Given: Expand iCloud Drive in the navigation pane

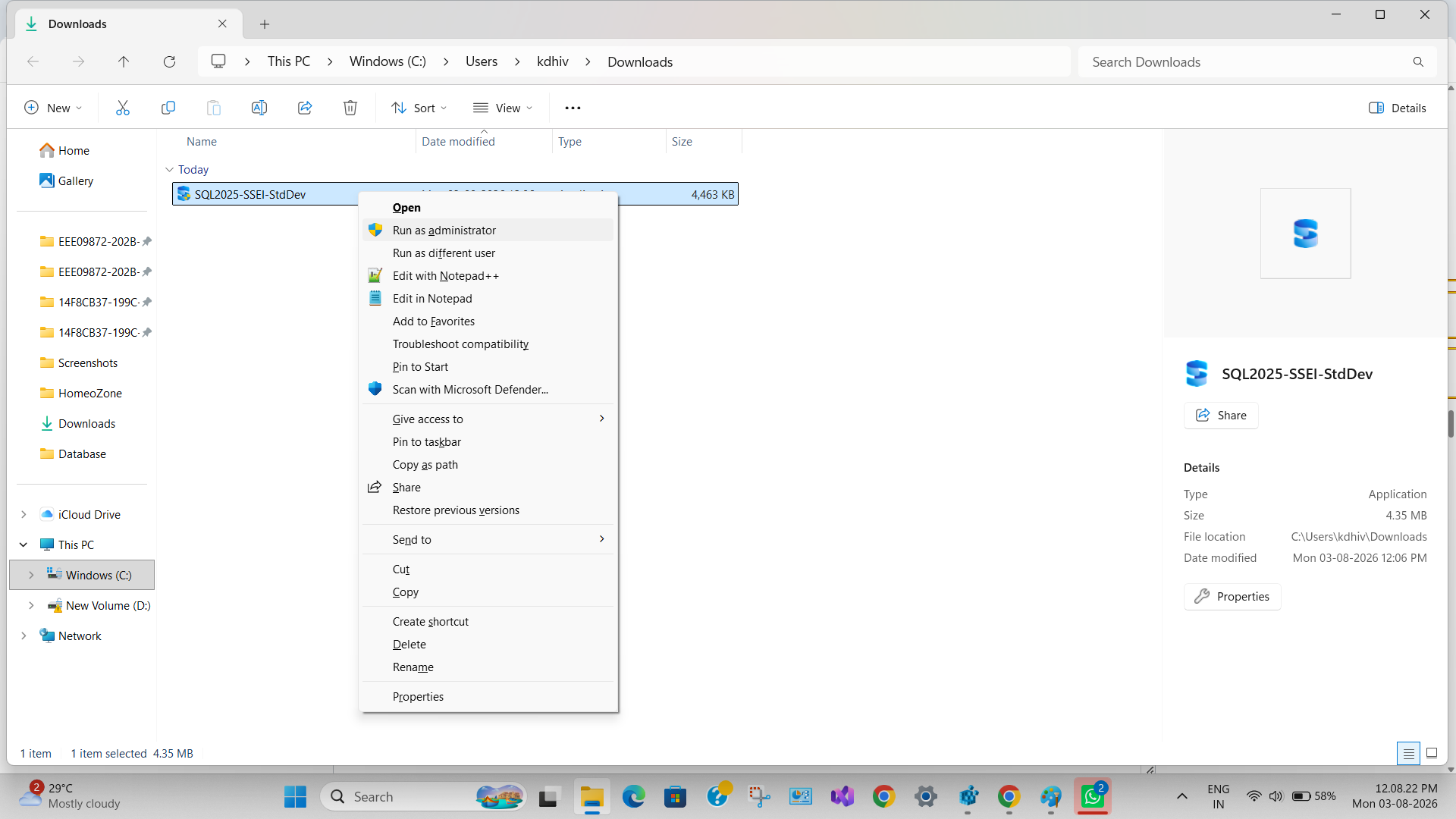Looking at the screenshot, I should tap(24, 514).
